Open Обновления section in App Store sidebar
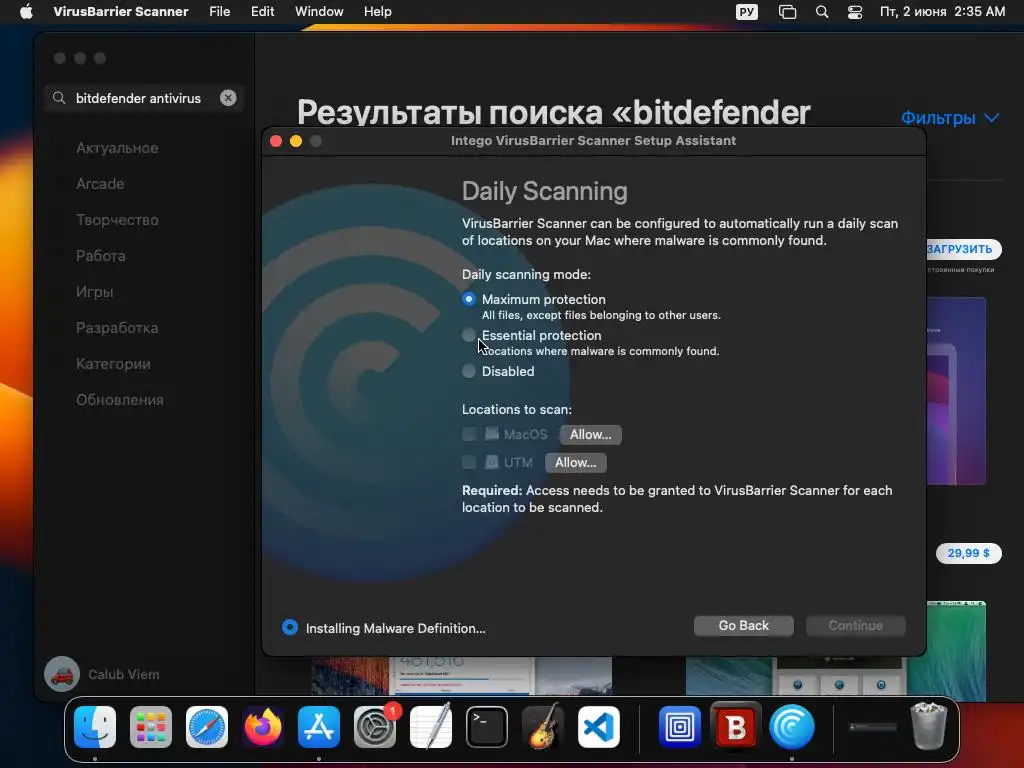 click(x=120, y=400)
